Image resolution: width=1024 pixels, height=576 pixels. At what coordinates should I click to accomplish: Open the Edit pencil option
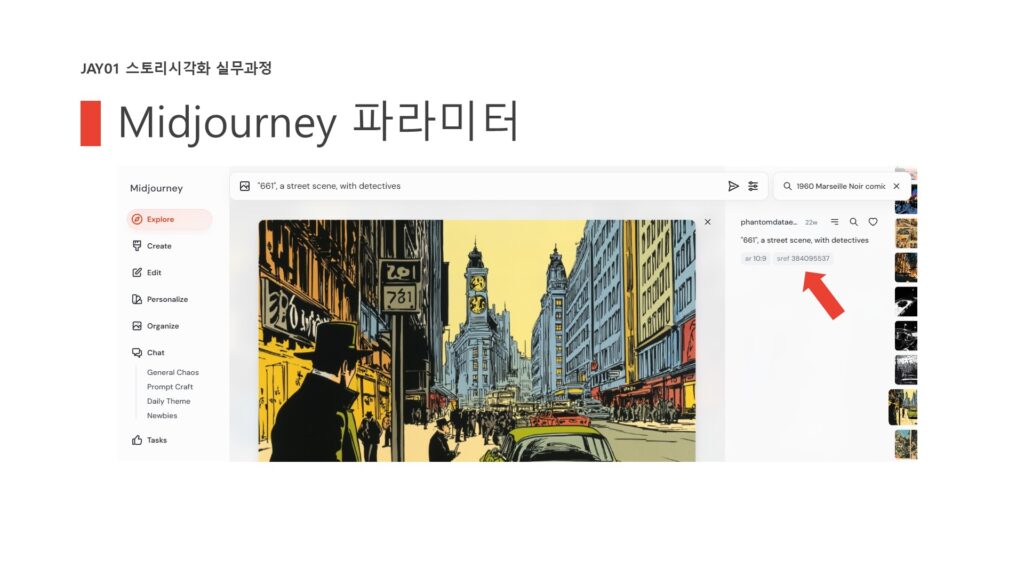click(x=136, y=272)
